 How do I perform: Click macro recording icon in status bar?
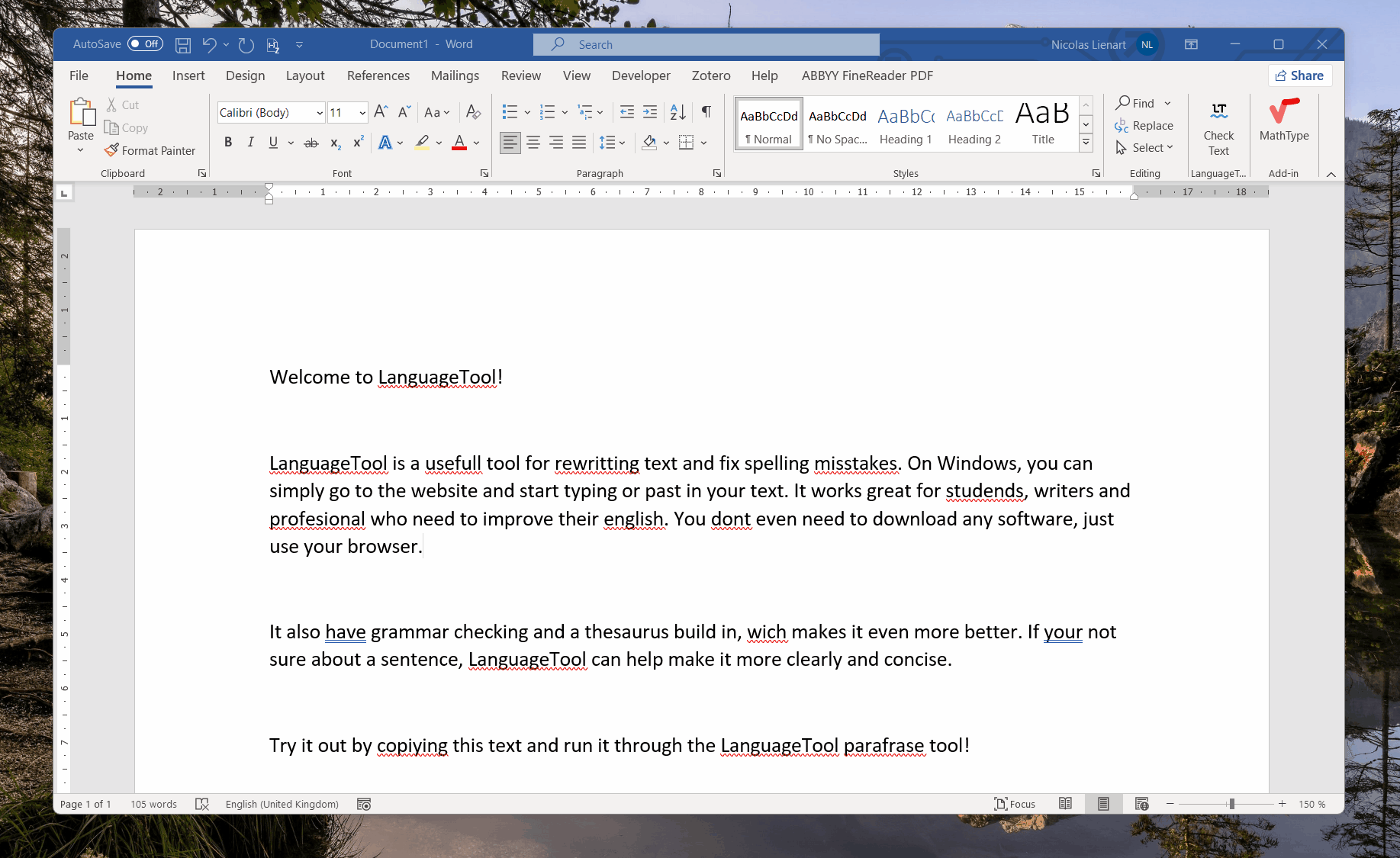tap(364, 804)
